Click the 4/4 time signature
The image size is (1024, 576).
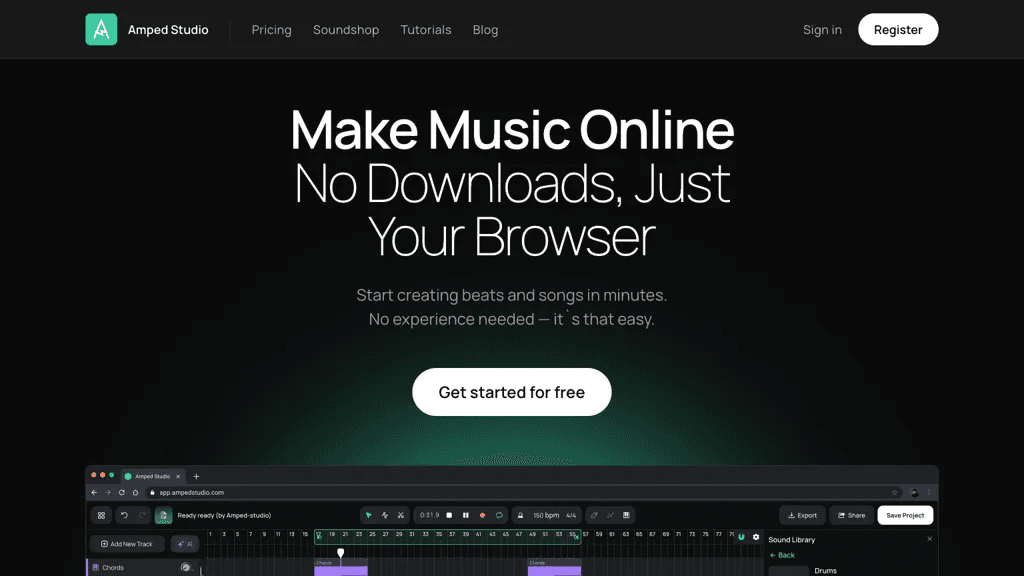(x=571, y=515)
